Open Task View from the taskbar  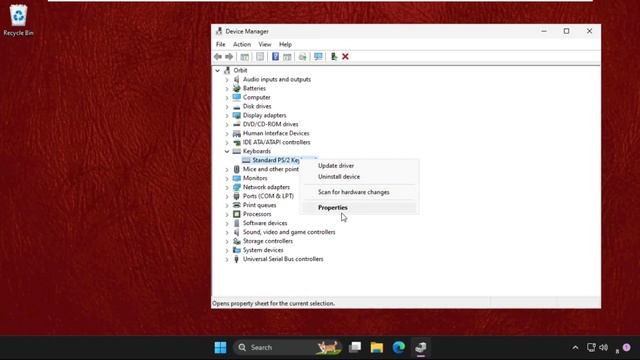pos(355,347)
